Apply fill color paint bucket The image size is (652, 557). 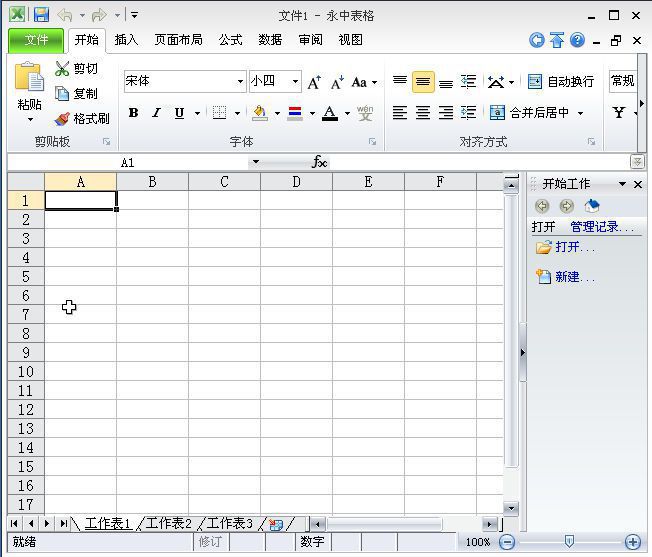coord(260,113)
